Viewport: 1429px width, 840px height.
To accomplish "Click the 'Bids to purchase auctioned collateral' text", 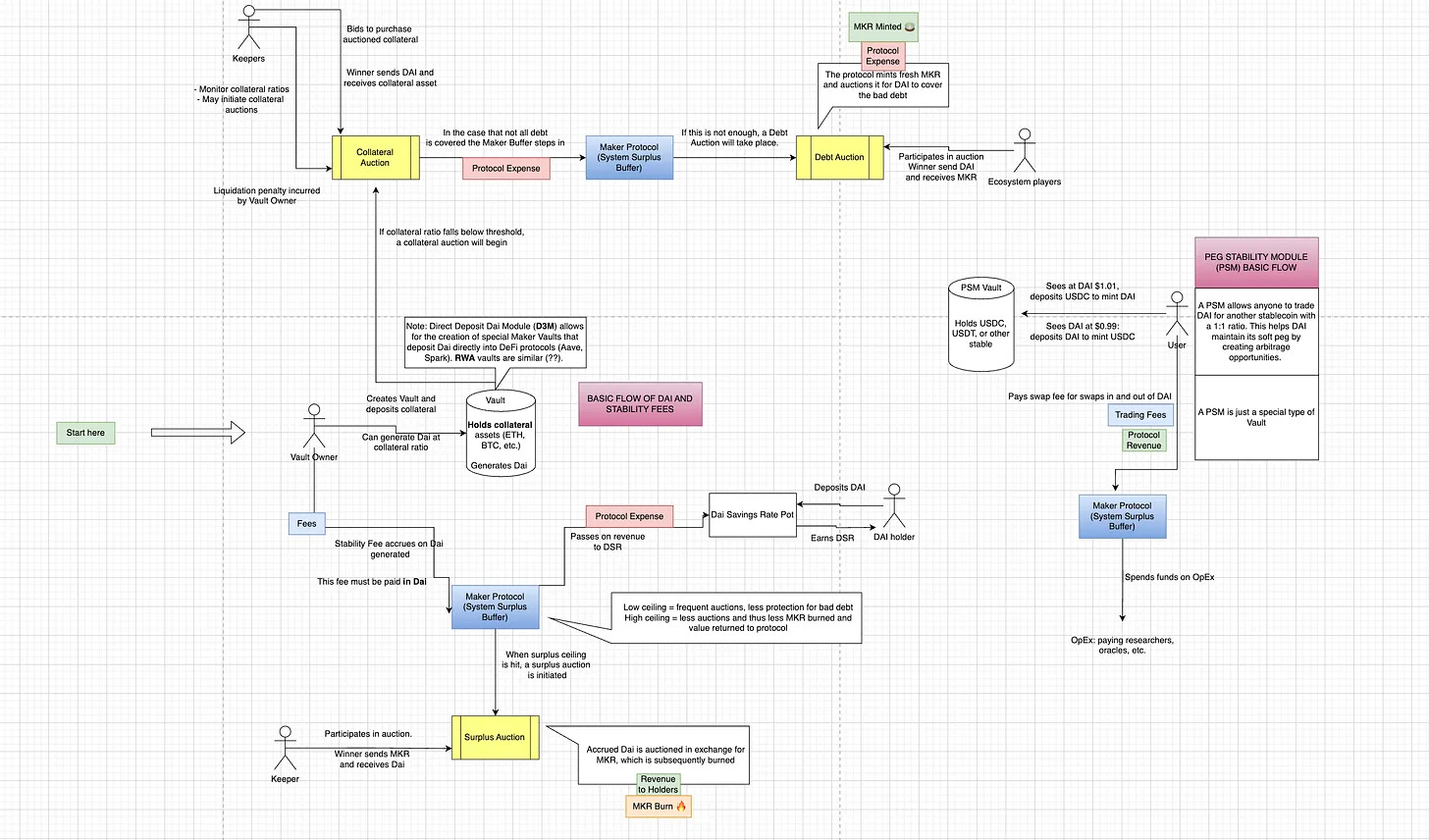I will tap(380, 34).
